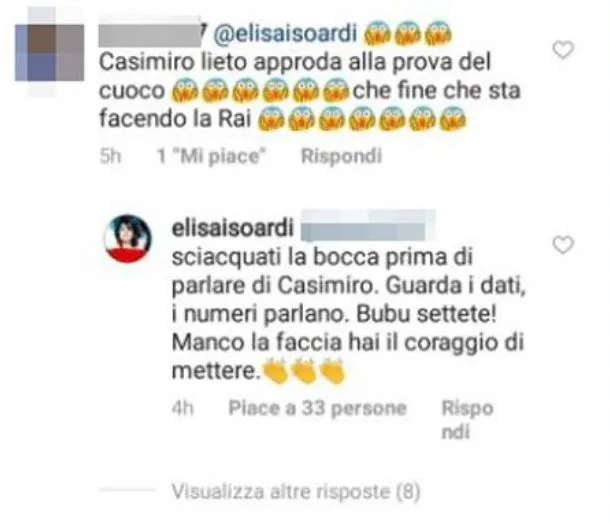Click the @elisaisoardi mention in first comment
610x524 pixels.
(285, 33)
